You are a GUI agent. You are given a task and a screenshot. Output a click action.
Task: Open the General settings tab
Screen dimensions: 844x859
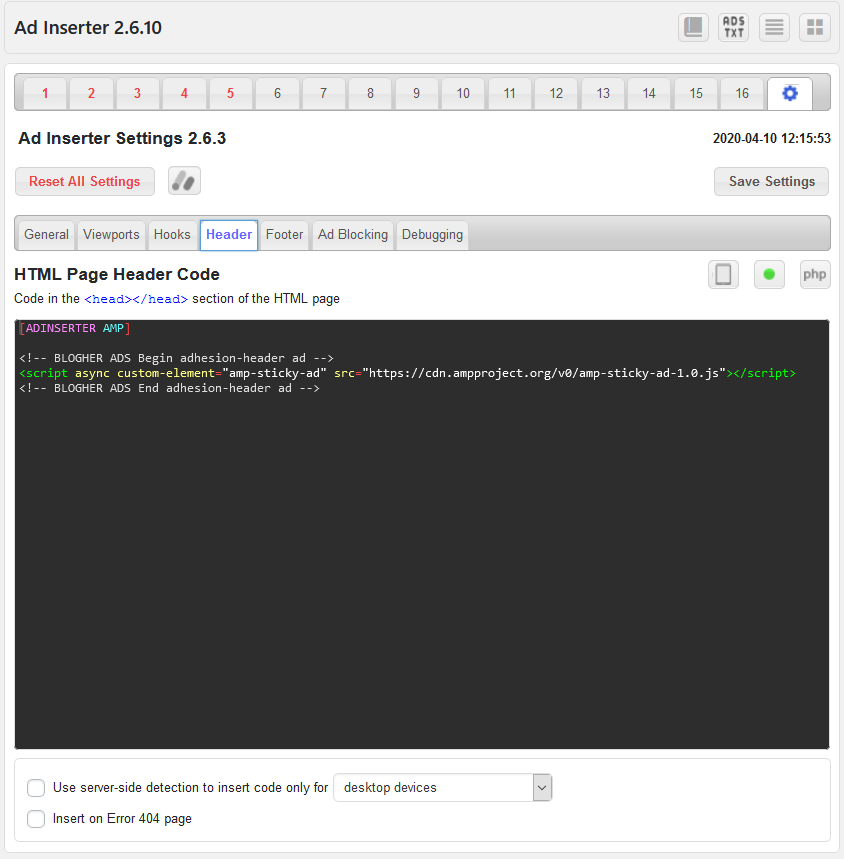point(46,234)
